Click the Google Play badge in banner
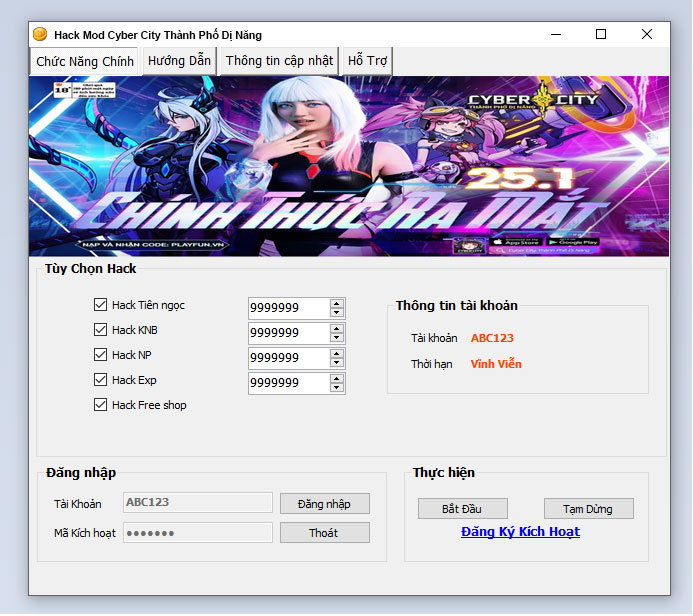Image resolution: width=693 pixels, height=616 pixels. (572, 242)
